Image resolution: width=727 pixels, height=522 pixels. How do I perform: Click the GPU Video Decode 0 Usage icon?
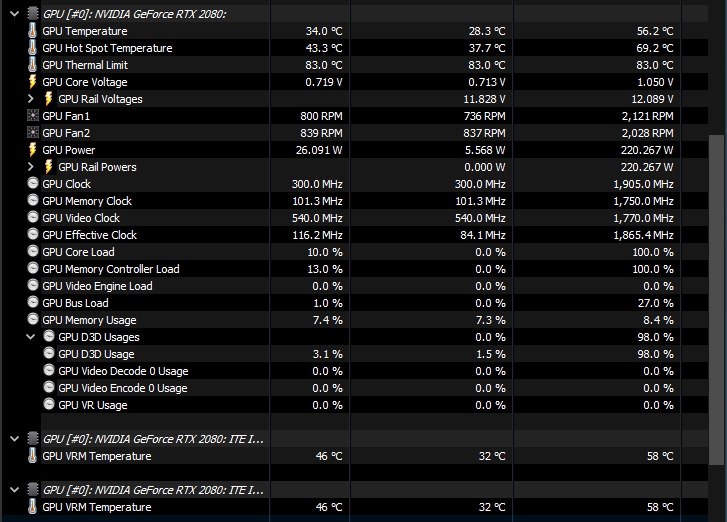[49, 370]
